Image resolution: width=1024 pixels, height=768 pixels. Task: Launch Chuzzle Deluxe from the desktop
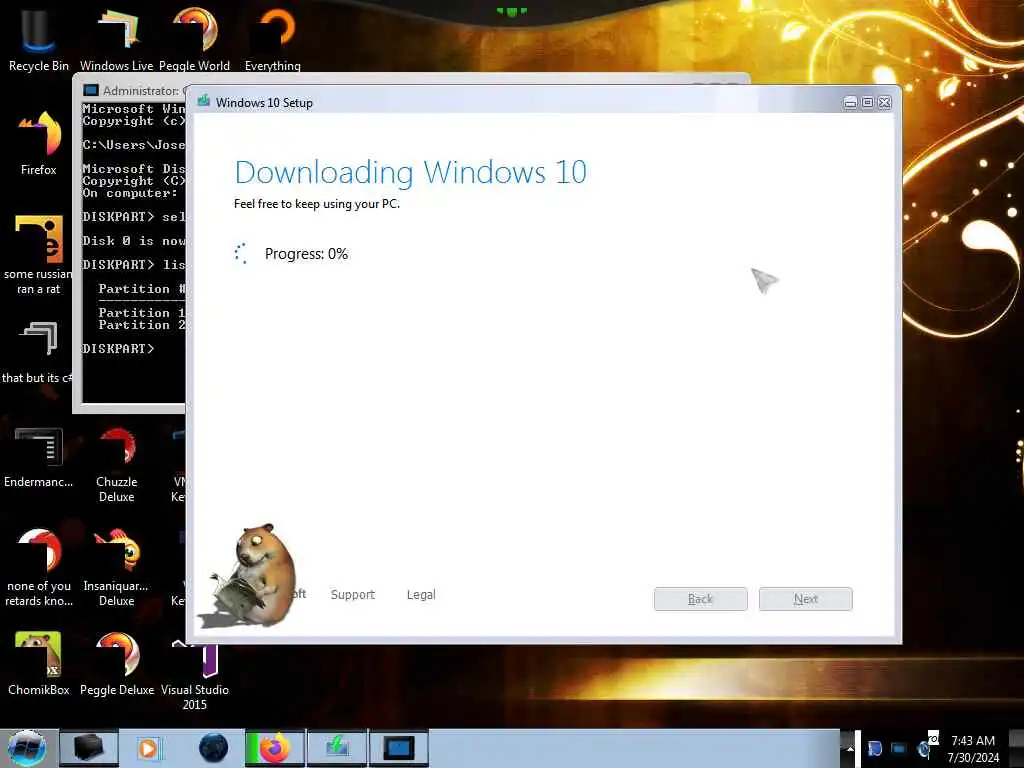[x=116, y=464]
